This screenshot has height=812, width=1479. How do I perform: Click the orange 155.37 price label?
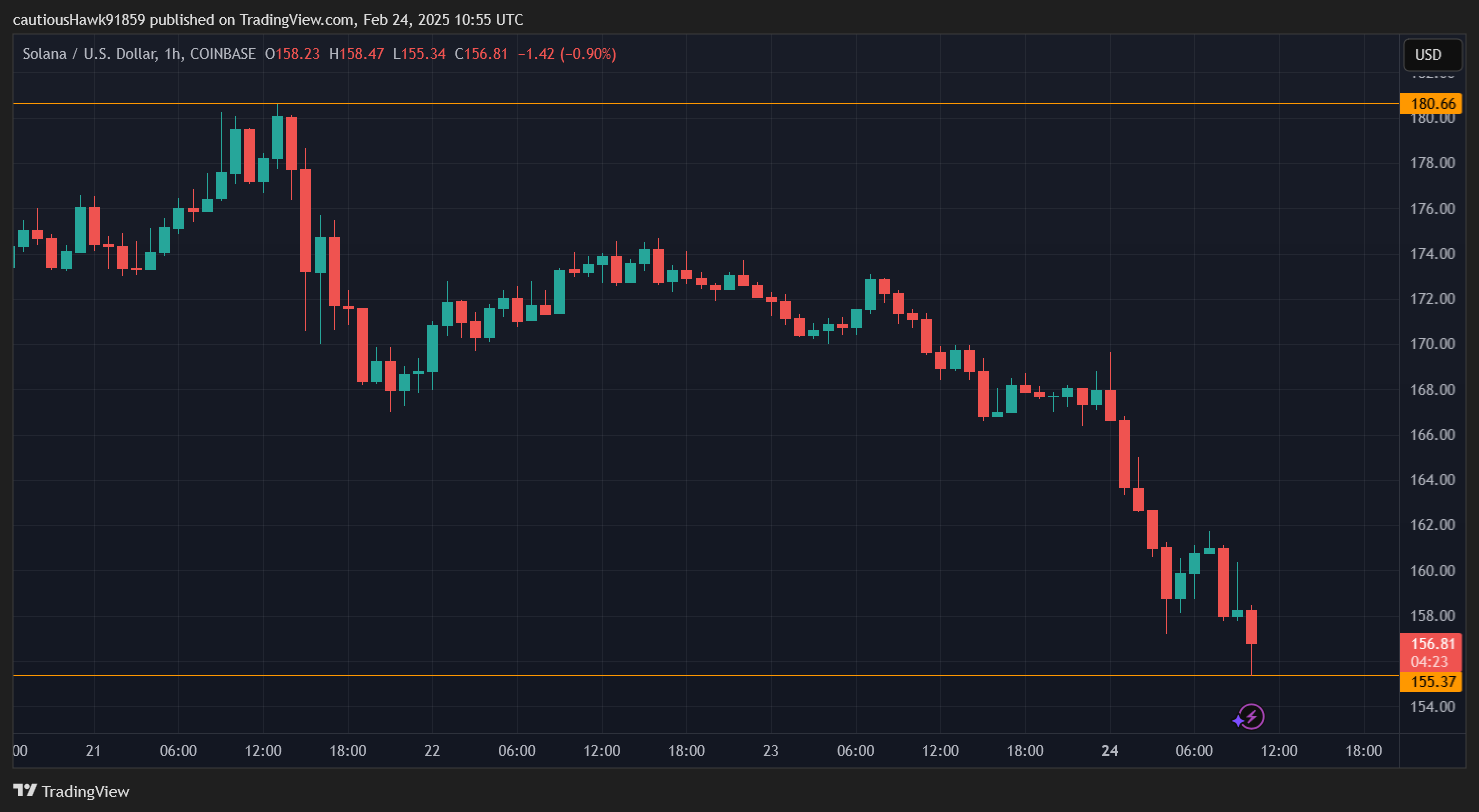(x=1432, y=682)
